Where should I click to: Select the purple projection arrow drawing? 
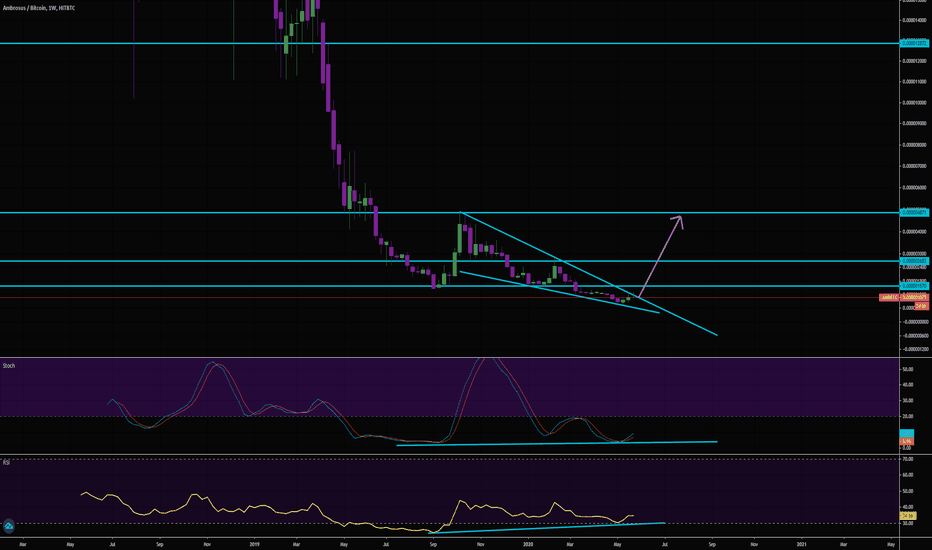660,256
